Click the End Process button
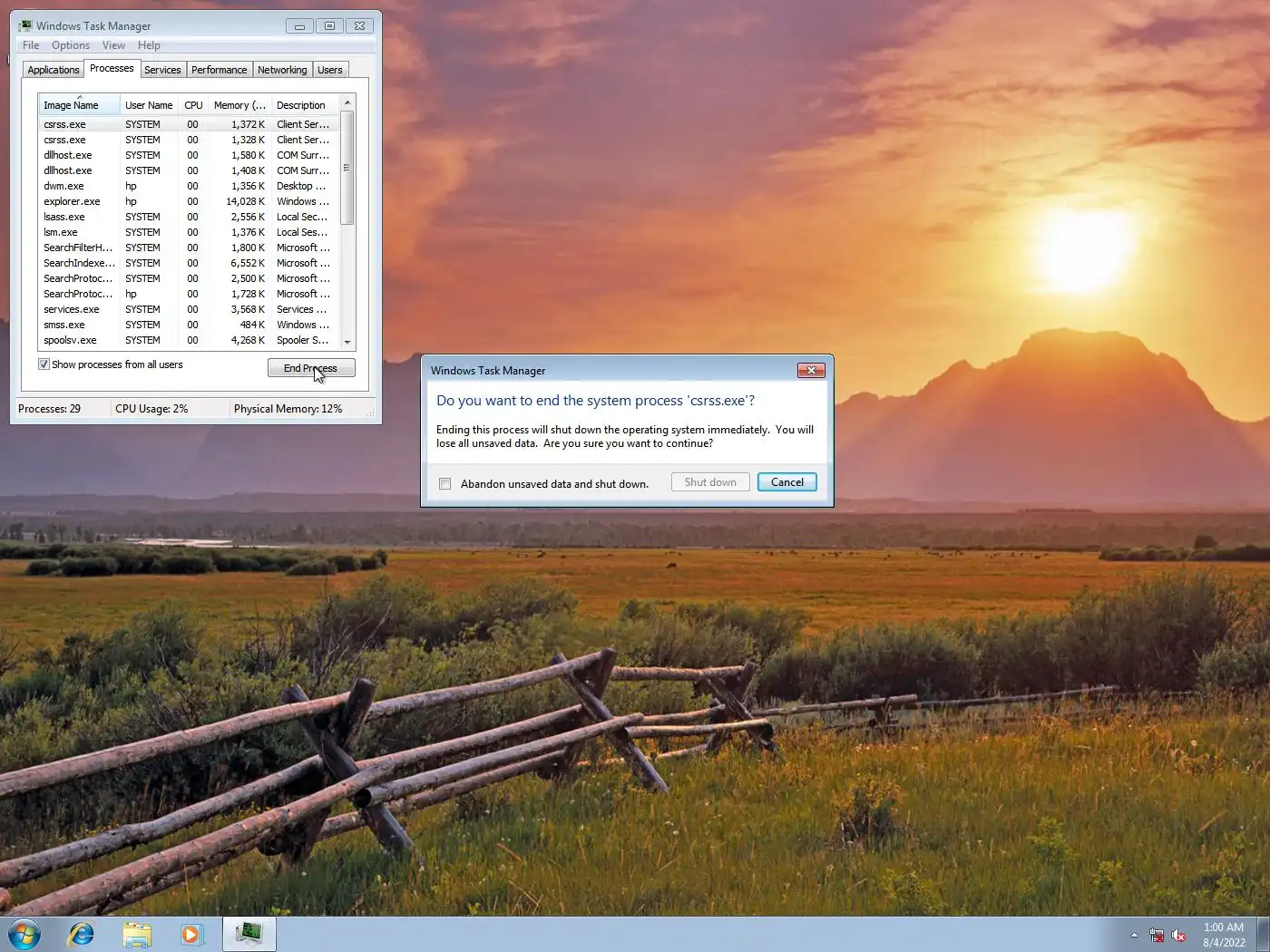Viewport: 1270px width, 952px height. (311, 368)
